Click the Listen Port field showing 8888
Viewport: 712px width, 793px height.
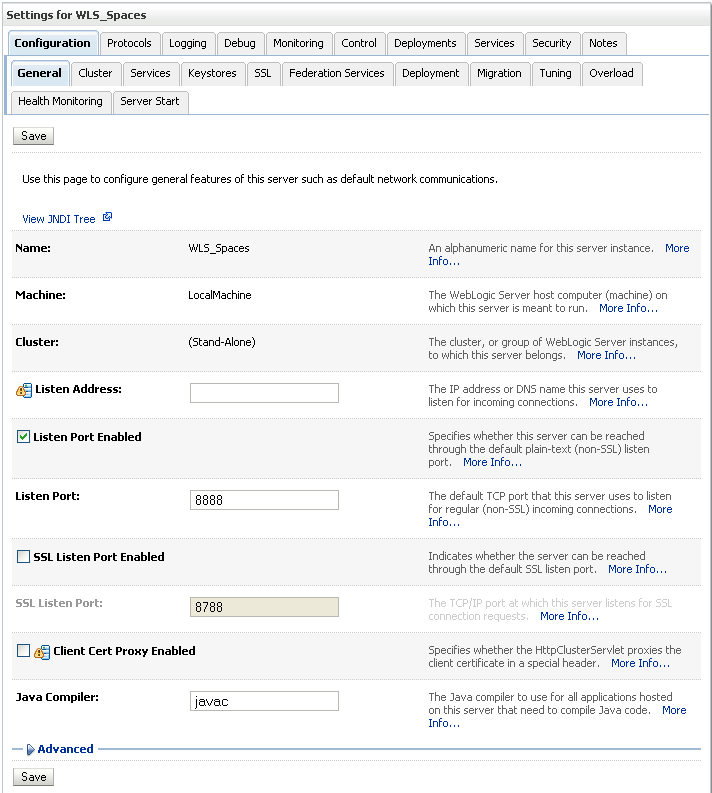264,500
